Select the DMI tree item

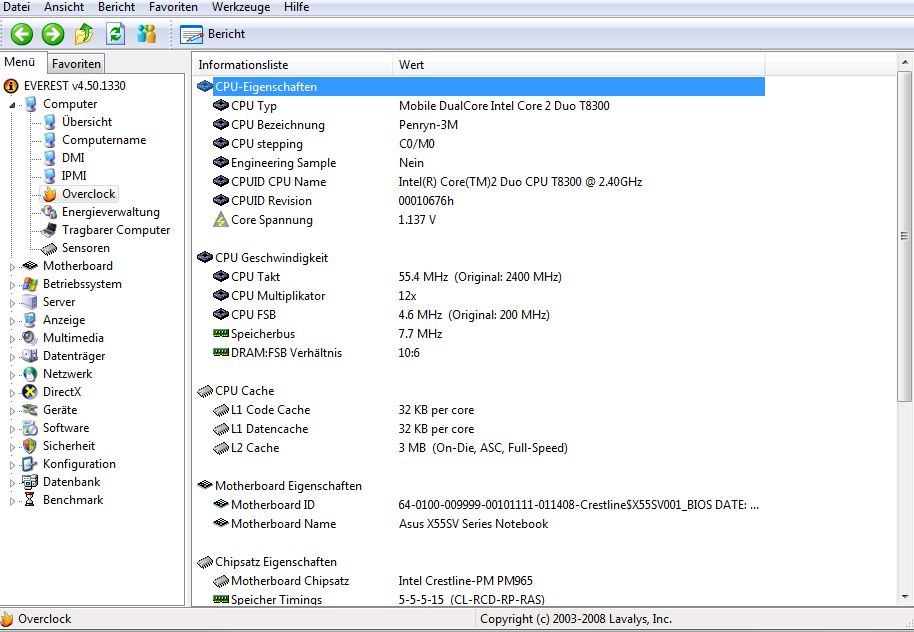pos(73,158)
